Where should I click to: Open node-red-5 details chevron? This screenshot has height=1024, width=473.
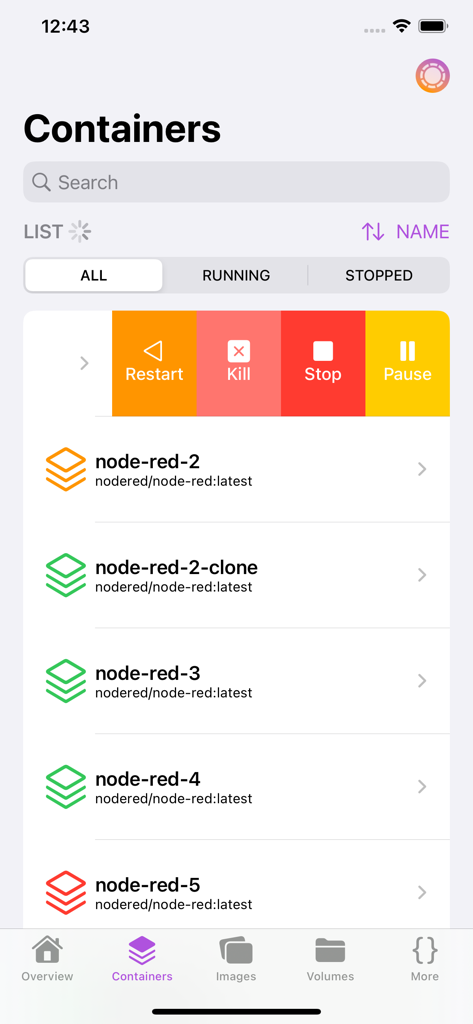(422, 892)
